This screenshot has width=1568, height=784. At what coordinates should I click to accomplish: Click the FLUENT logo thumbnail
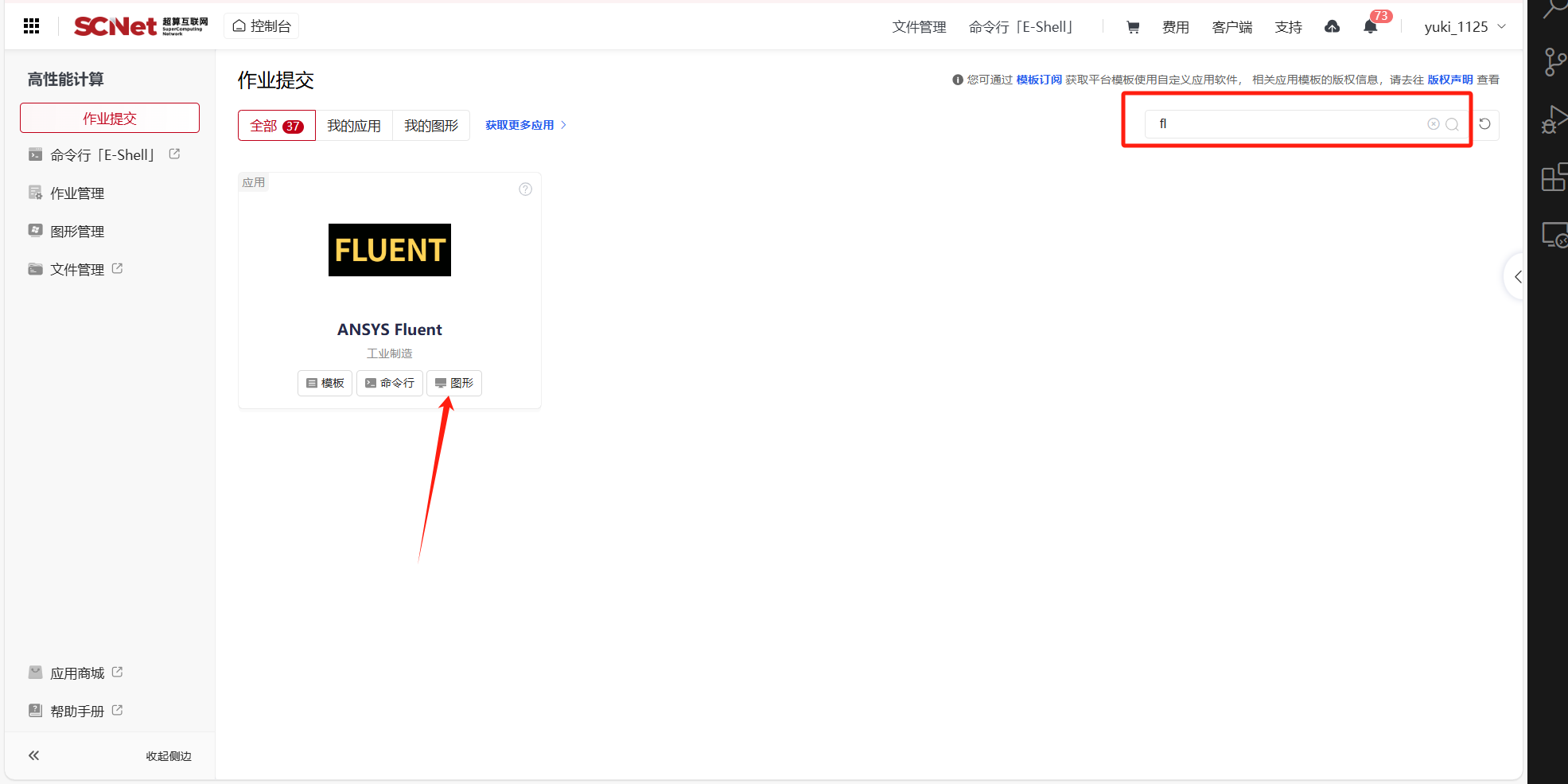(x=390, y=250)
